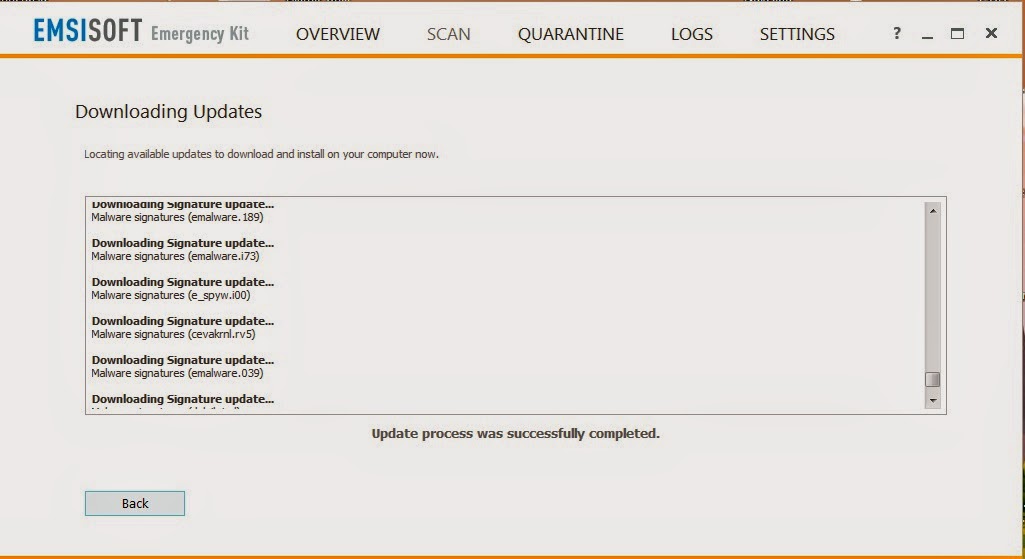Select the emalware.039 signature entry
1025x559 pixels.
(x=177, y=373)
